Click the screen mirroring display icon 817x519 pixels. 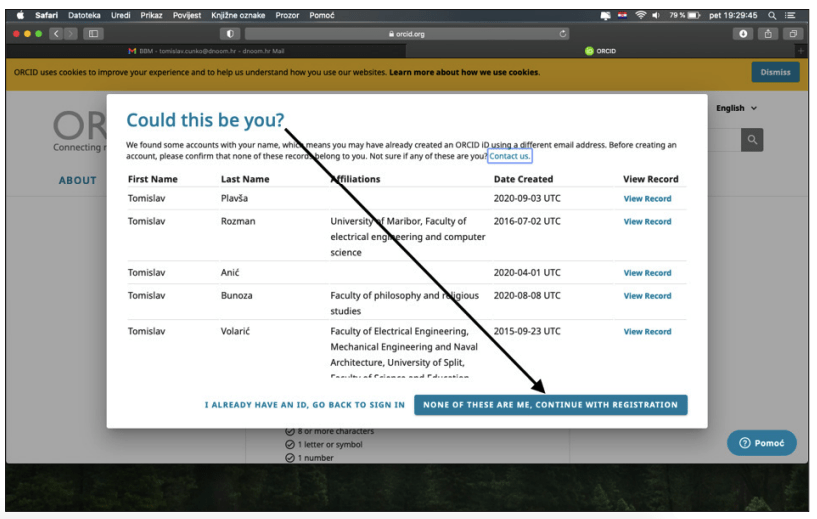605,16
